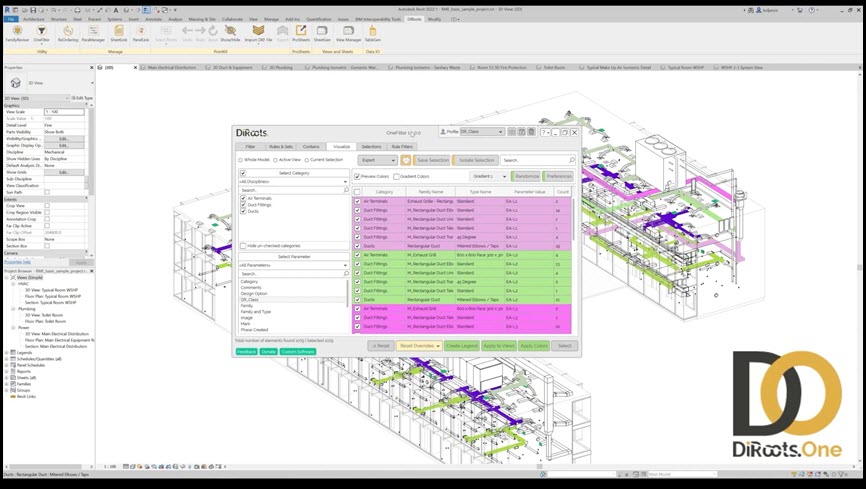Click the Isolate Selection button
866x489 pixels.
tap(476, 160)
